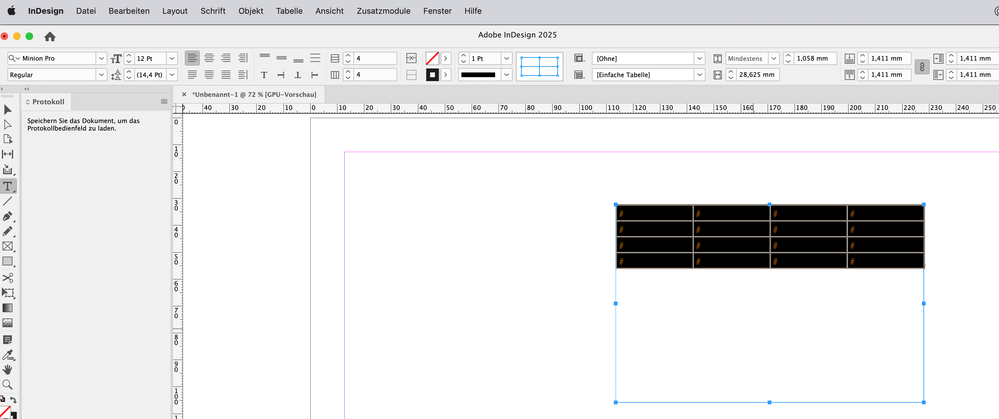Screen dimensions: 999x419
Task: Open the Minion Pro font dropdown
Action: click(101, 59)
